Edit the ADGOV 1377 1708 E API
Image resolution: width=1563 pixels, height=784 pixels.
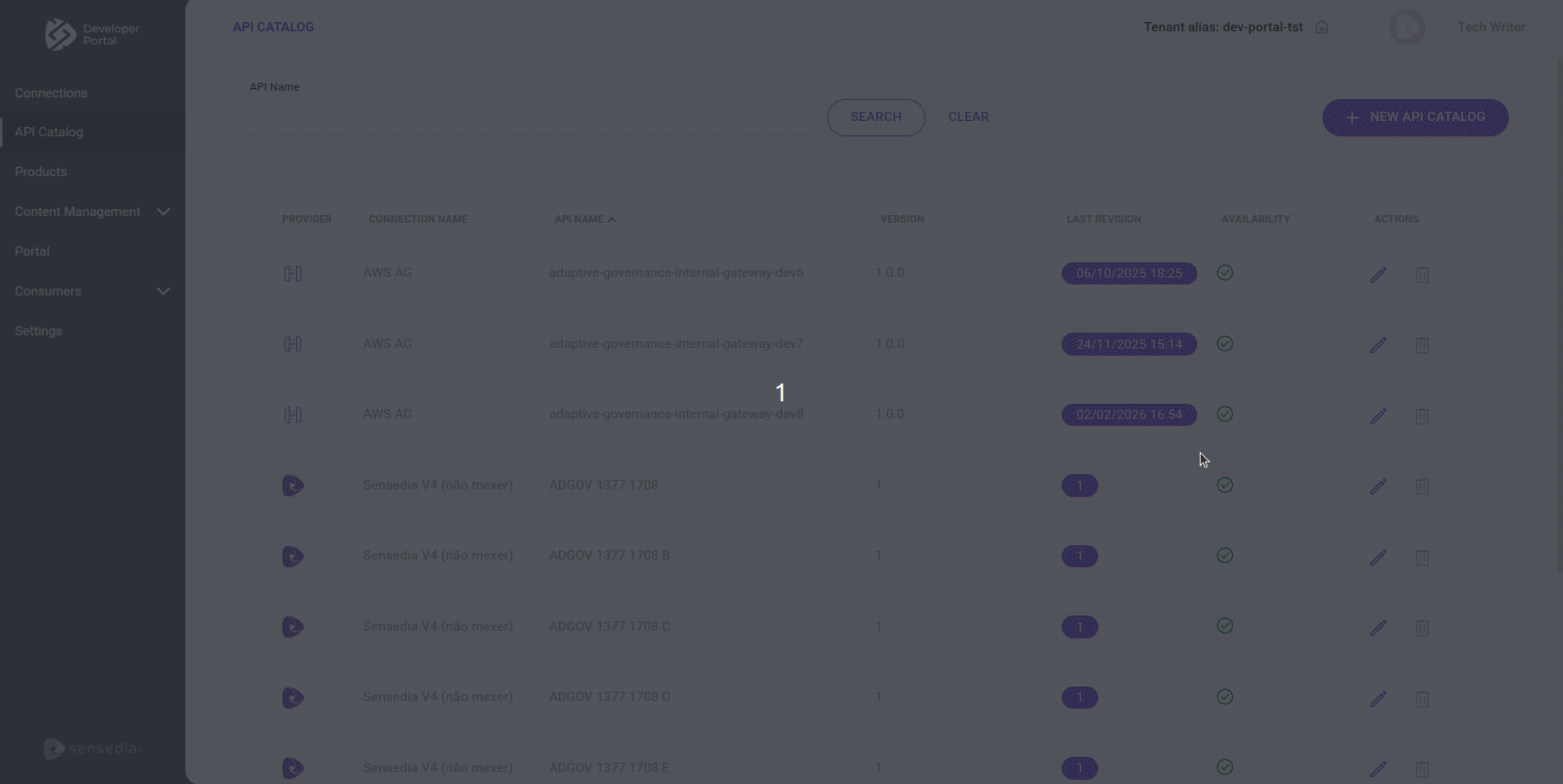[x=1378, y=770]
